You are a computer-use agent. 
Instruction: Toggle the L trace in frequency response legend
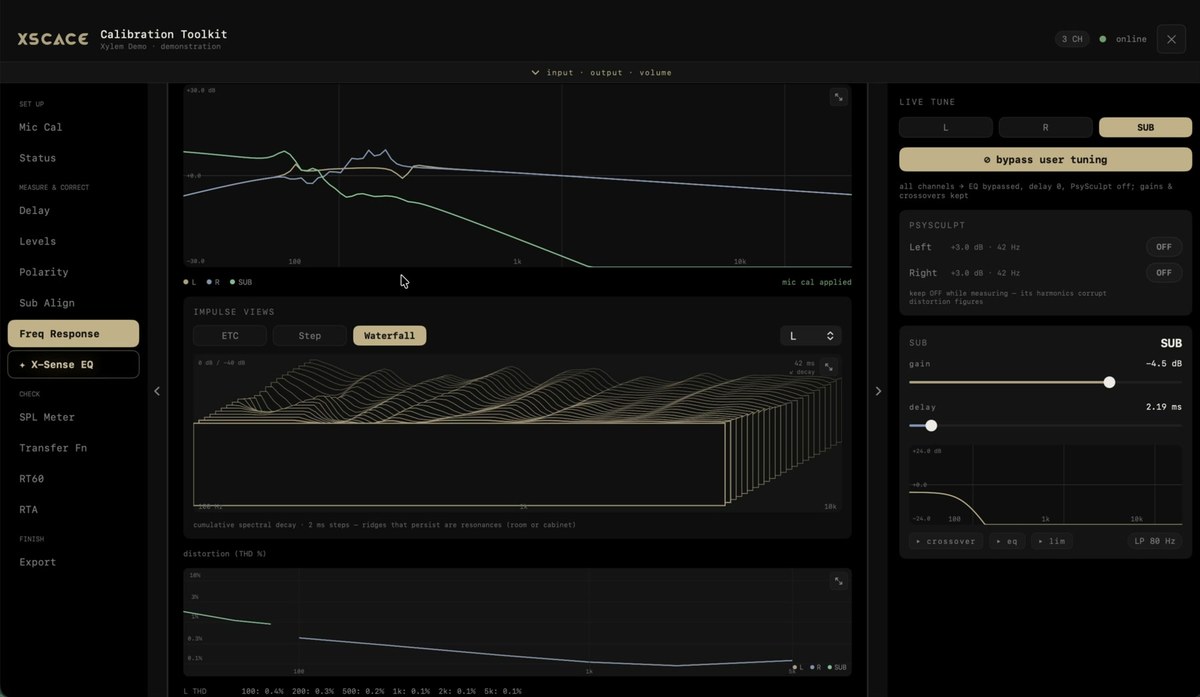click(190, 282)
